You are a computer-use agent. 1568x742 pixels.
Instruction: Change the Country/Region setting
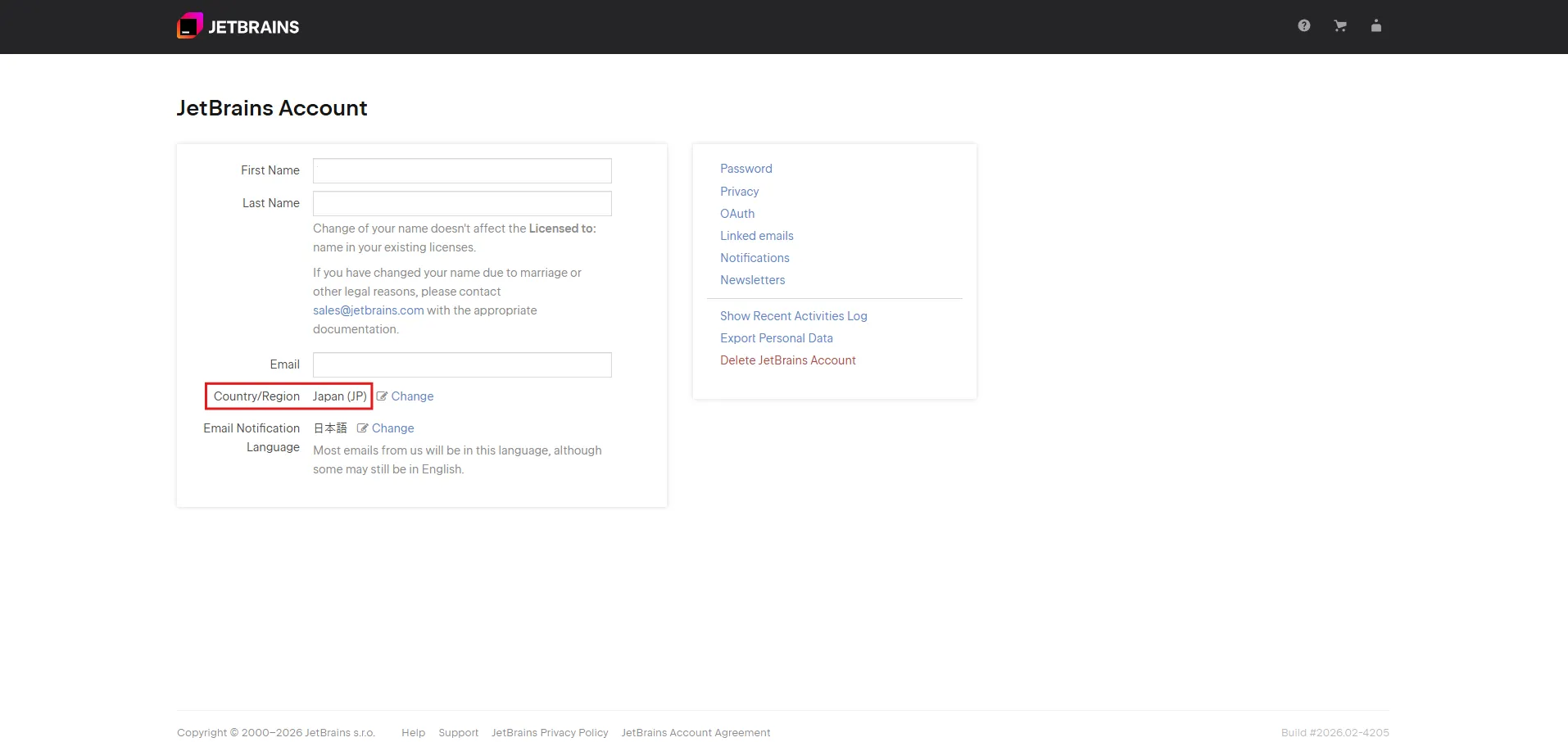tap(412, 396)
